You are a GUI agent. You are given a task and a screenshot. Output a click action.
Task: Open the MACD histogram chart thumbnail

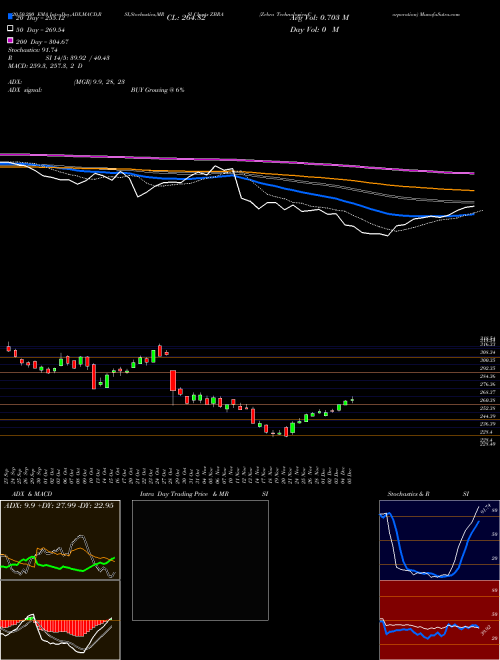point(60,620)
